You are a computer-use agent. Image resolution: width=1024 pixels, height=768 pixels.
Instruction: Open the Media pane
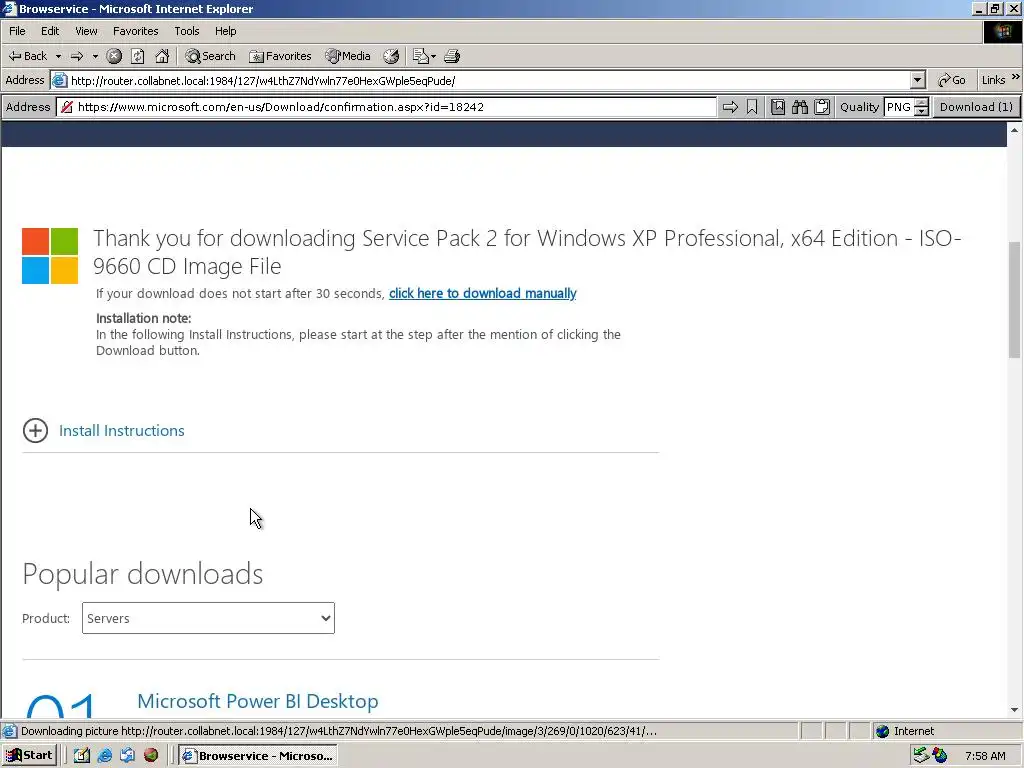(x=348, y=56)
